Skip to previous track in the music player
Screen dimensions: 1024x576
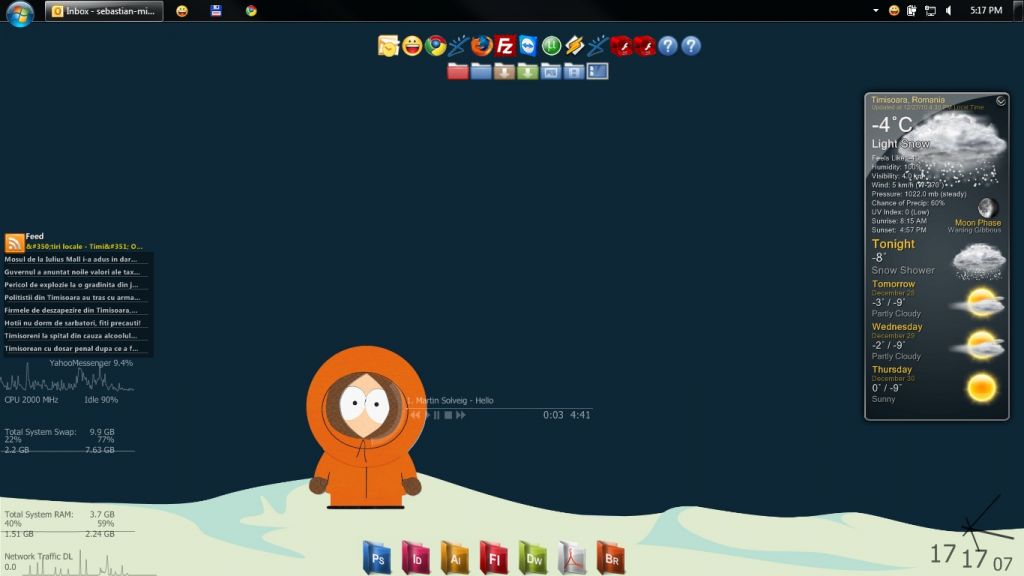(x=415, y=415)
